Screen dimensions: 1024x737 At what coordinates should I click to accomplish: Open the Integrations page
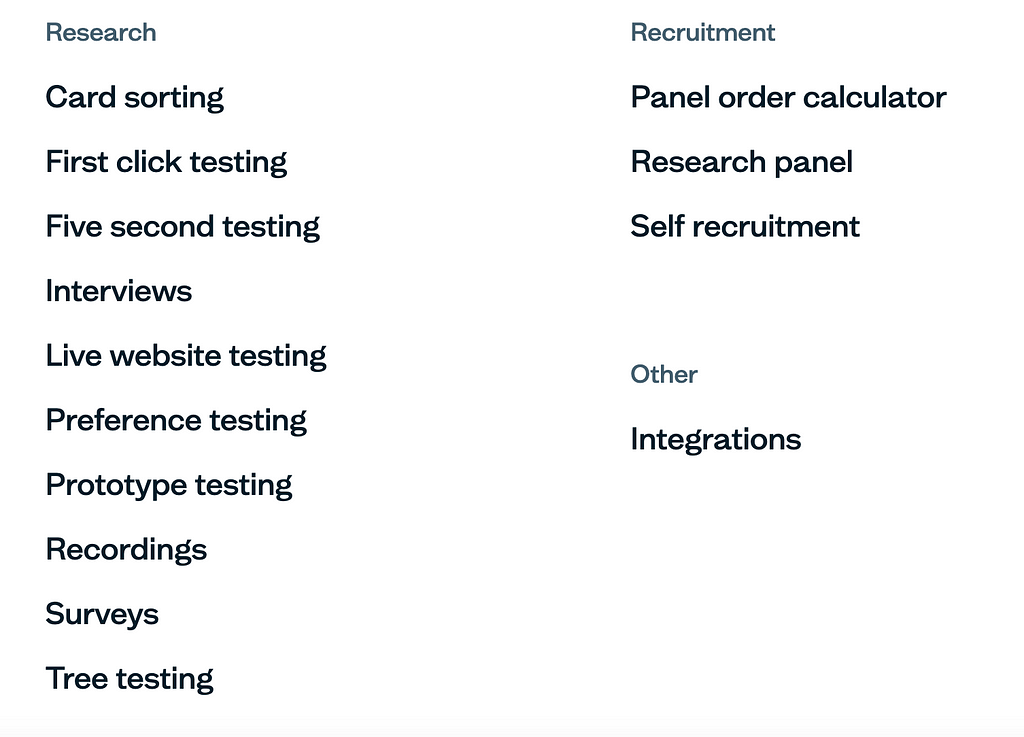[716, 440]
